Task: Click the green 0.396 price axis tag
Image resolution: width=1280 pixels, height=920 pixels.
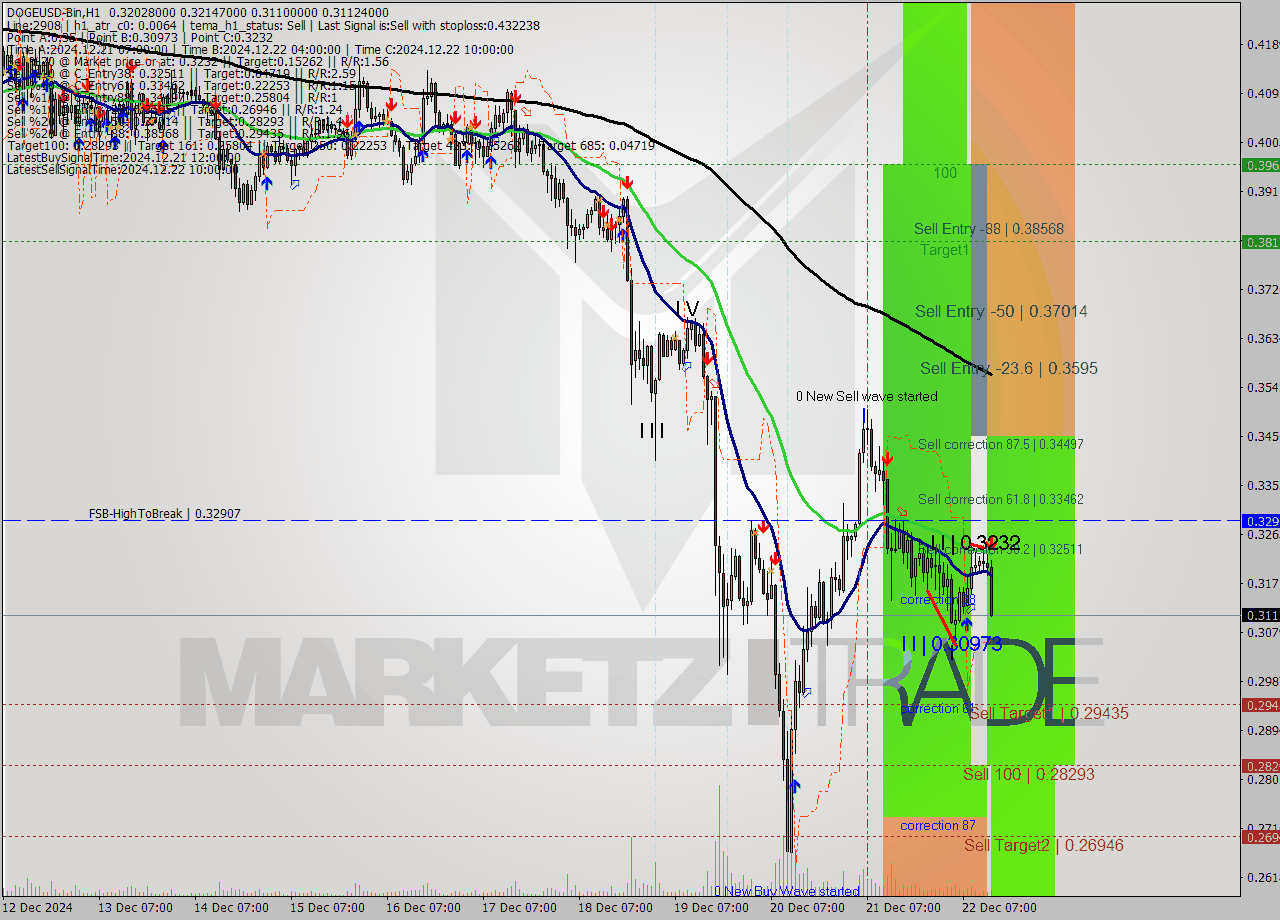Action: click(1260, 165)
